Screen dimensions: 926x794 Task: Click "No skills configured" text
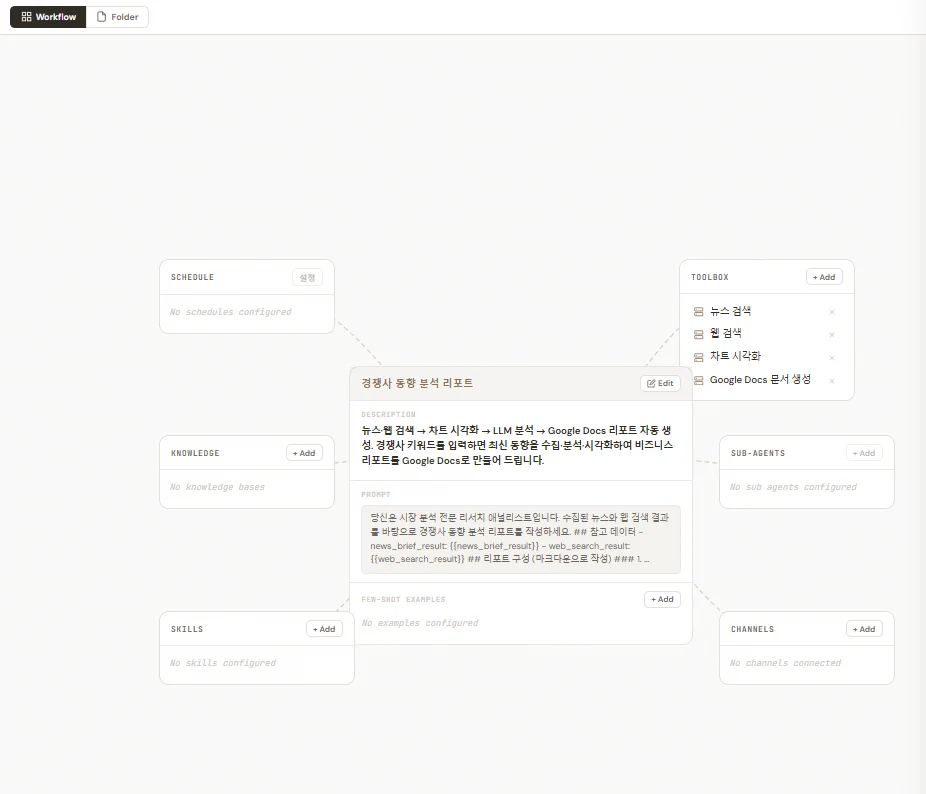(223, 663)
